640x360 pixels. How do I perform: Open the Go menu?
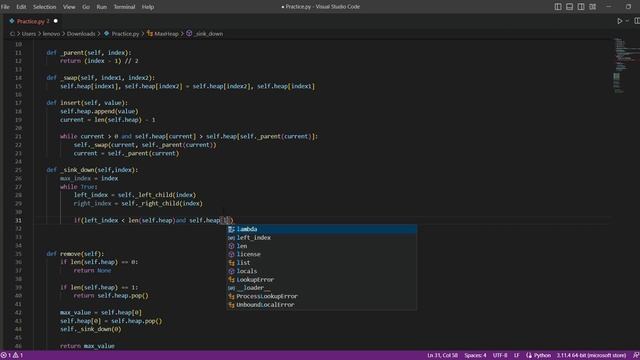click(86, 7)
